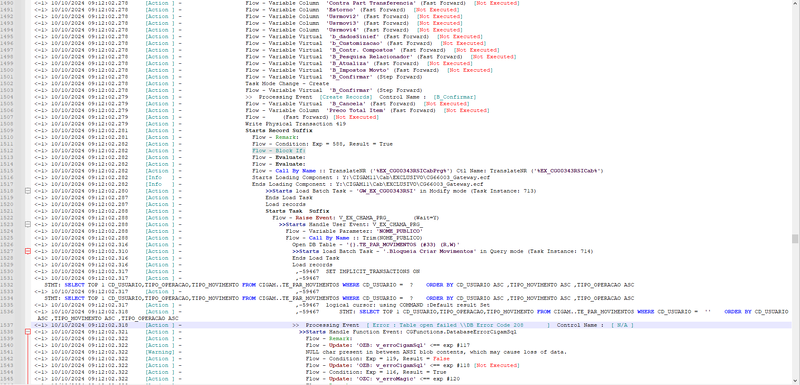Click 'b_dadosSinief' virtual variable name
This screenshot has width=800, height=385.
pyautogui.click(x=354, y=37)
